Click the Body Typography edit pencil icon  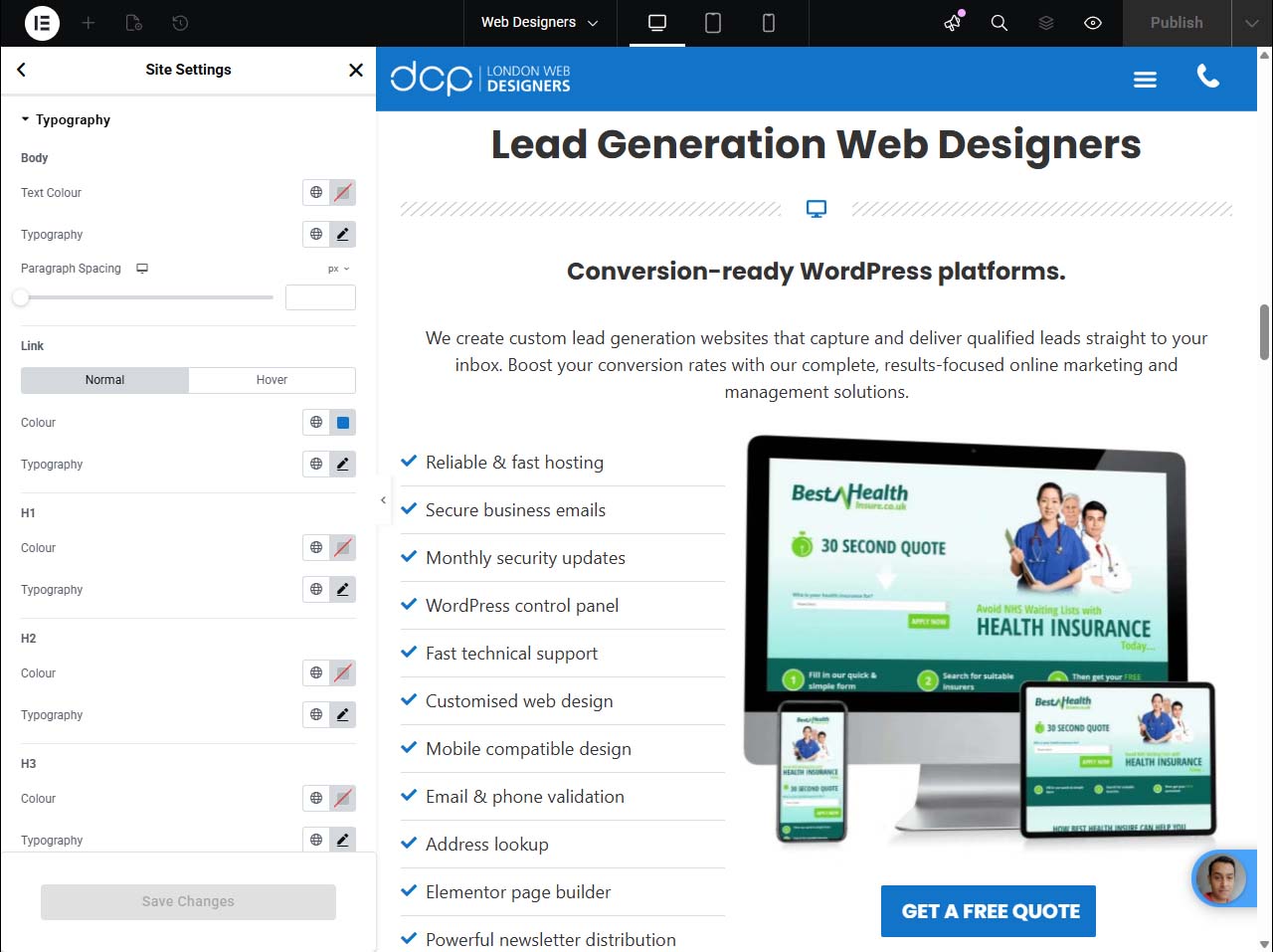click(343, 235)
